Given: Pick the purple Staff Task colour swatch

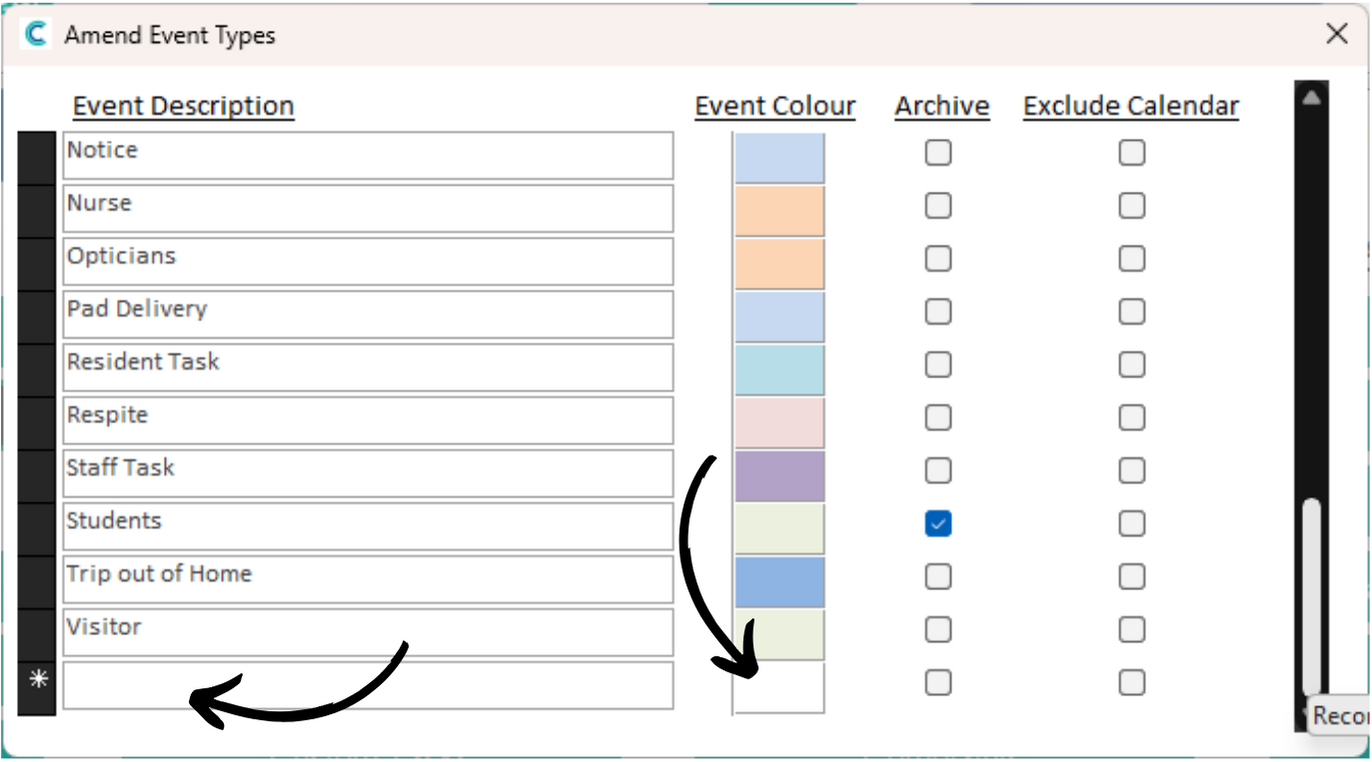Looking at the screenshot, I should coord(780,476).
